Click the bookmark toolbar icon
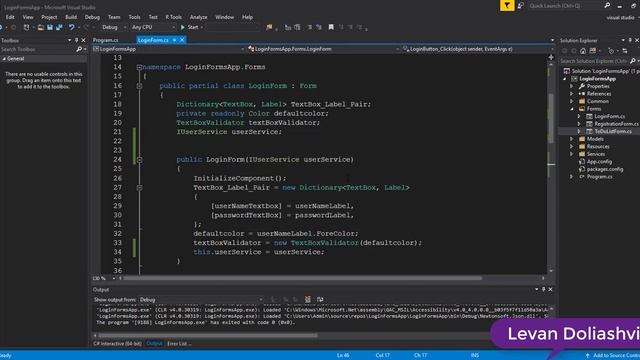Screen dimensions: 640x360 (331, 27)
